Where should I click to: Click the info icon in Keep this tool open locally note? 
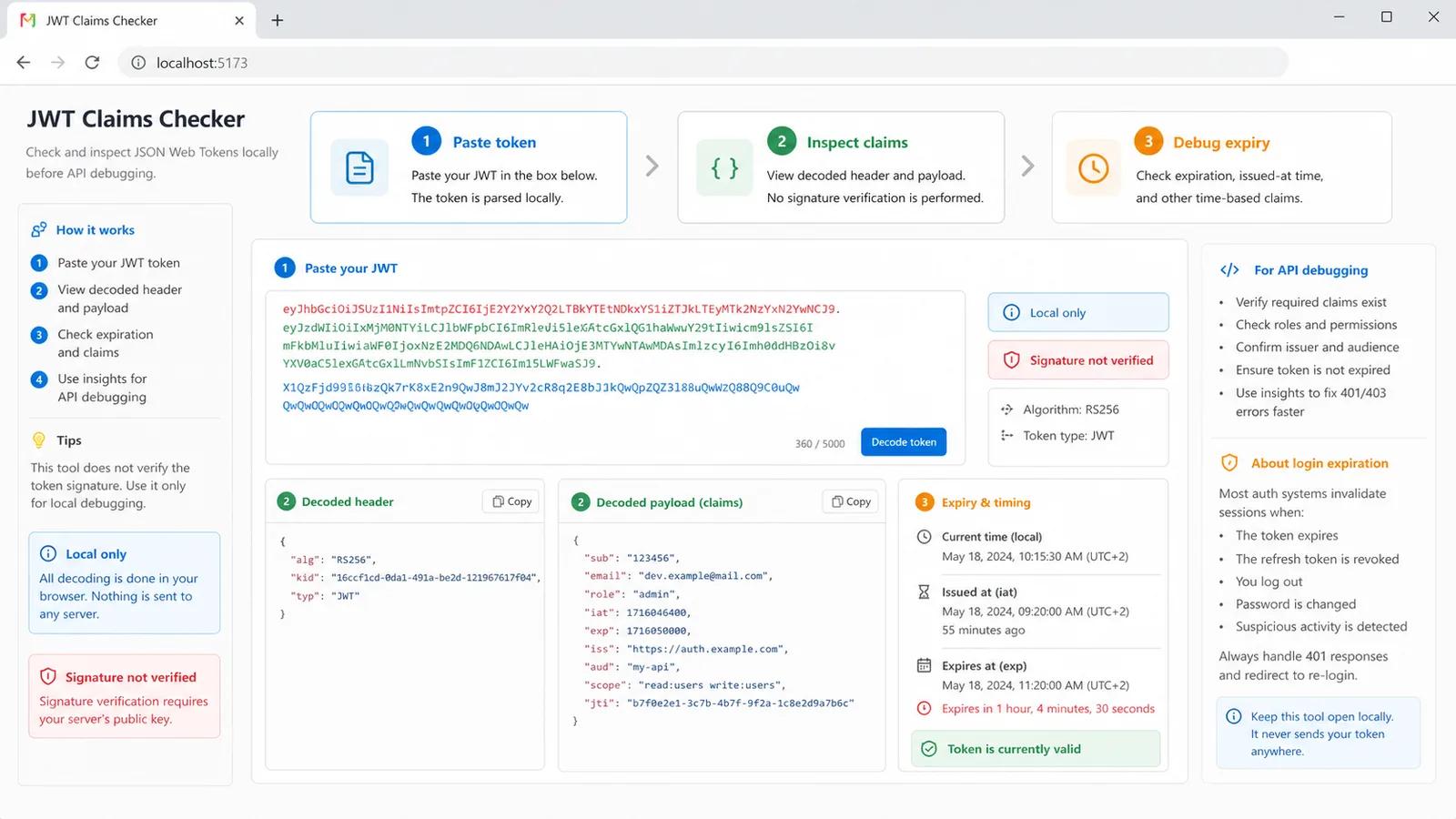click(x=1234, y=716)
